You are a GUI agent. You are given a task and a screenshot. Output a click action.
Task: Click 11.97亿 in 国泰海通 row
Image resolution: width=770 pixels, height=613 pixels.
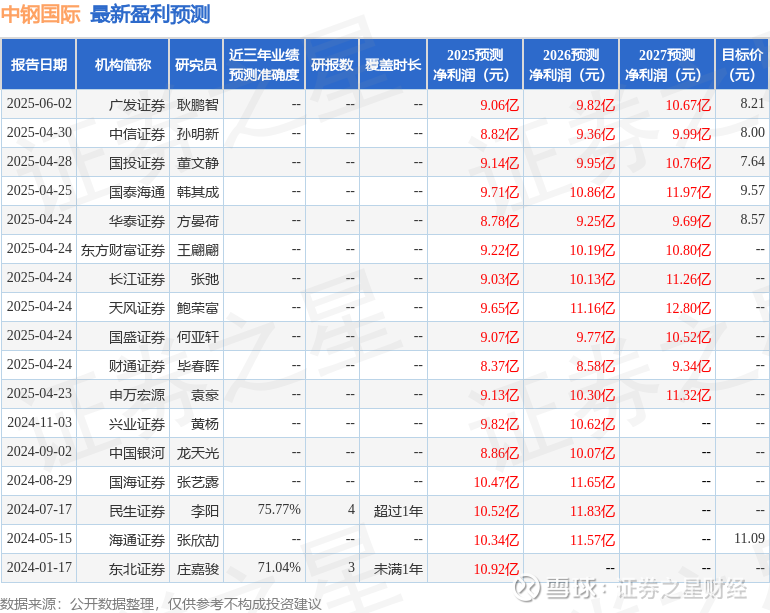[688, 192]
